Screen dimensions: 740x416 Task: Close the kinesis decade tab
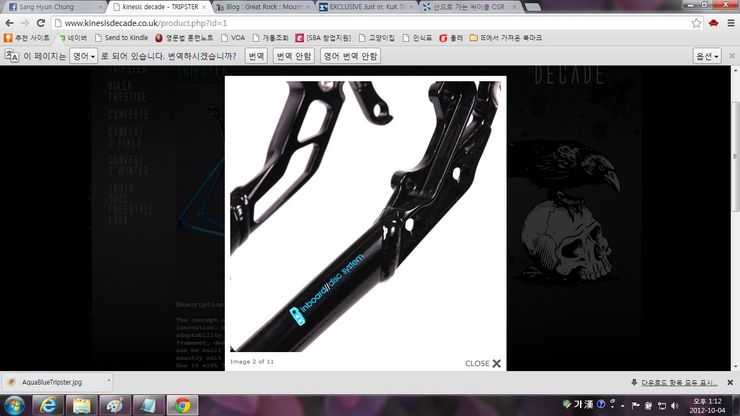[x=204, y=7]
